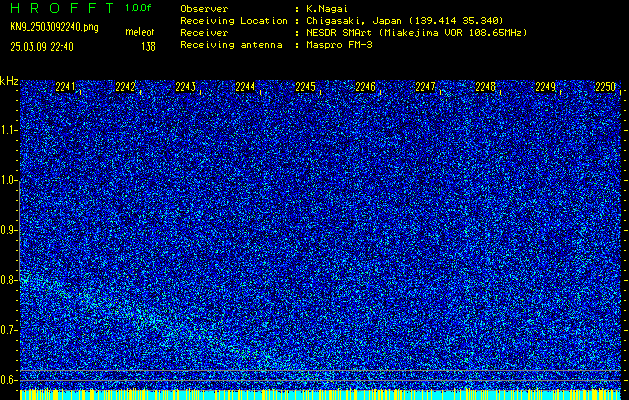
Task: Click the meteor label
Action: [140, 32]
